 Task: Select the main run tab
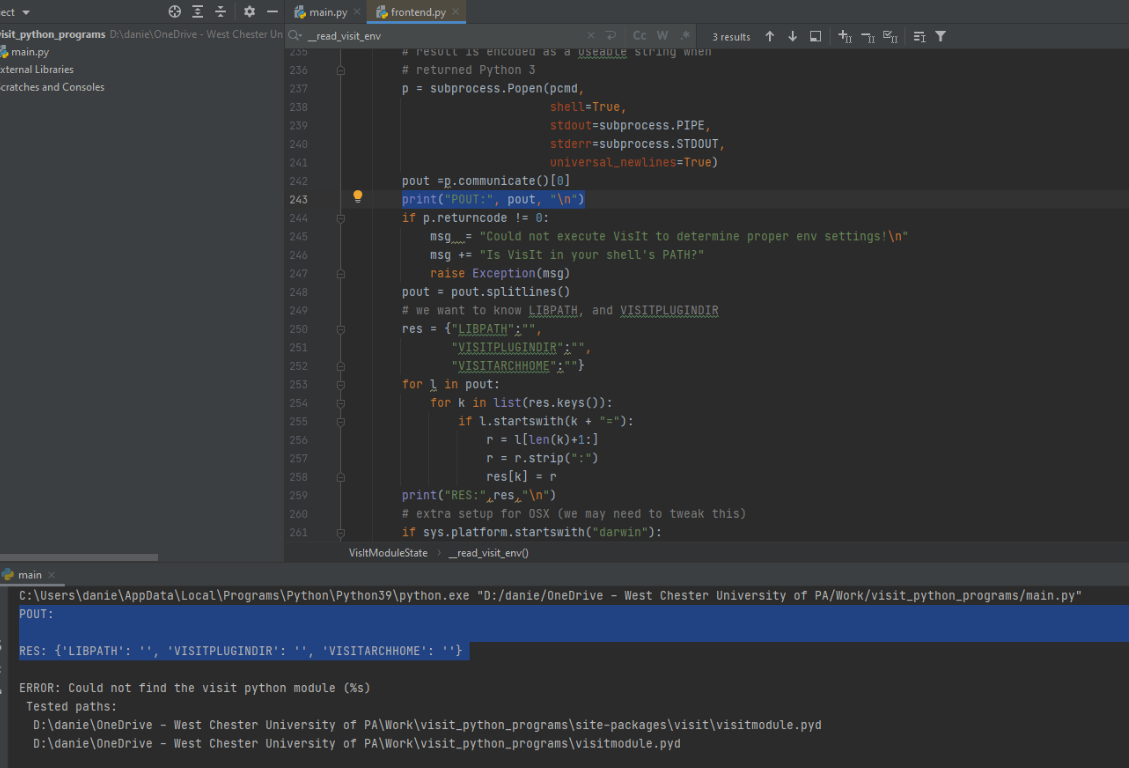[x=30, y=574]
